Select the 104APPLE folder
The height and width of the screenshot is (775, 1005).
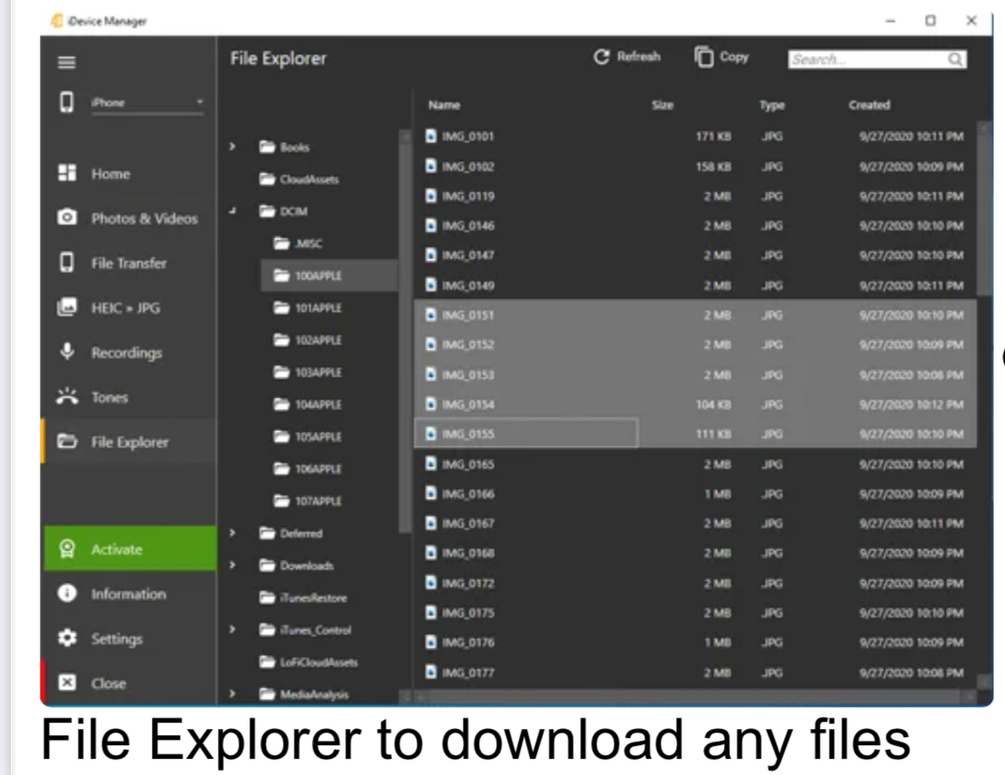pyautogui.click(x=308, y=404)
